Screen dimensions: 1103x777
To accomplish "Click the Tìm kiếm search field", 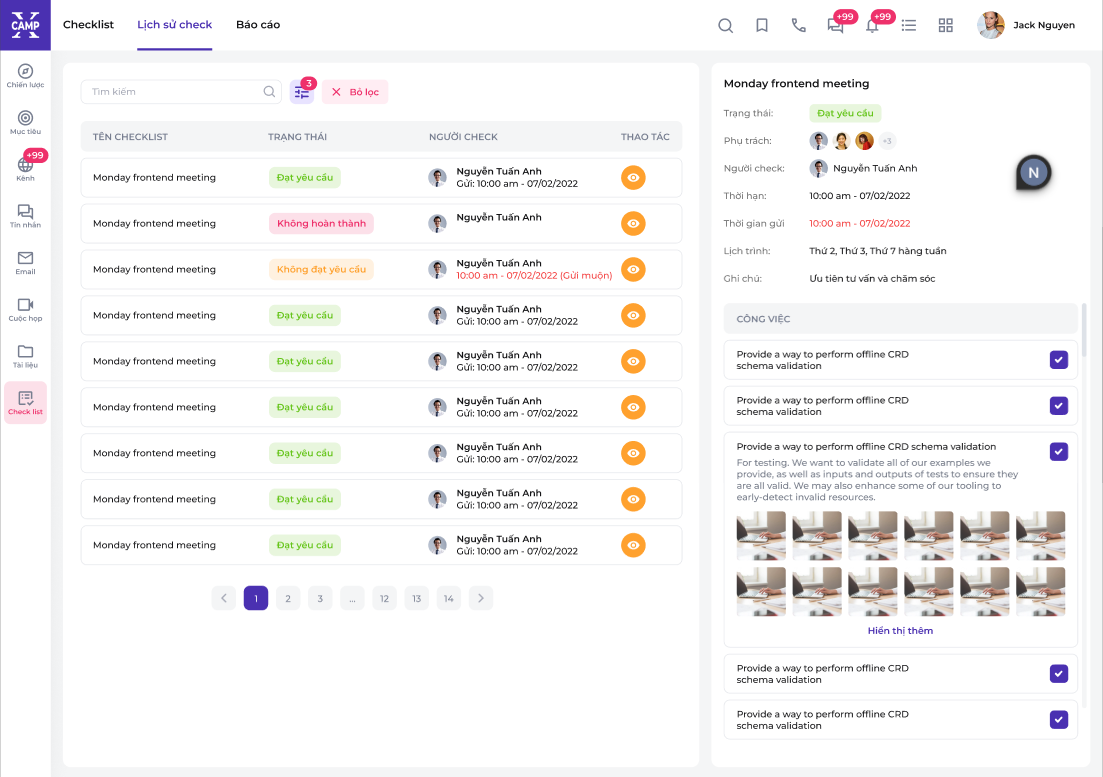I will coord(170,92).
